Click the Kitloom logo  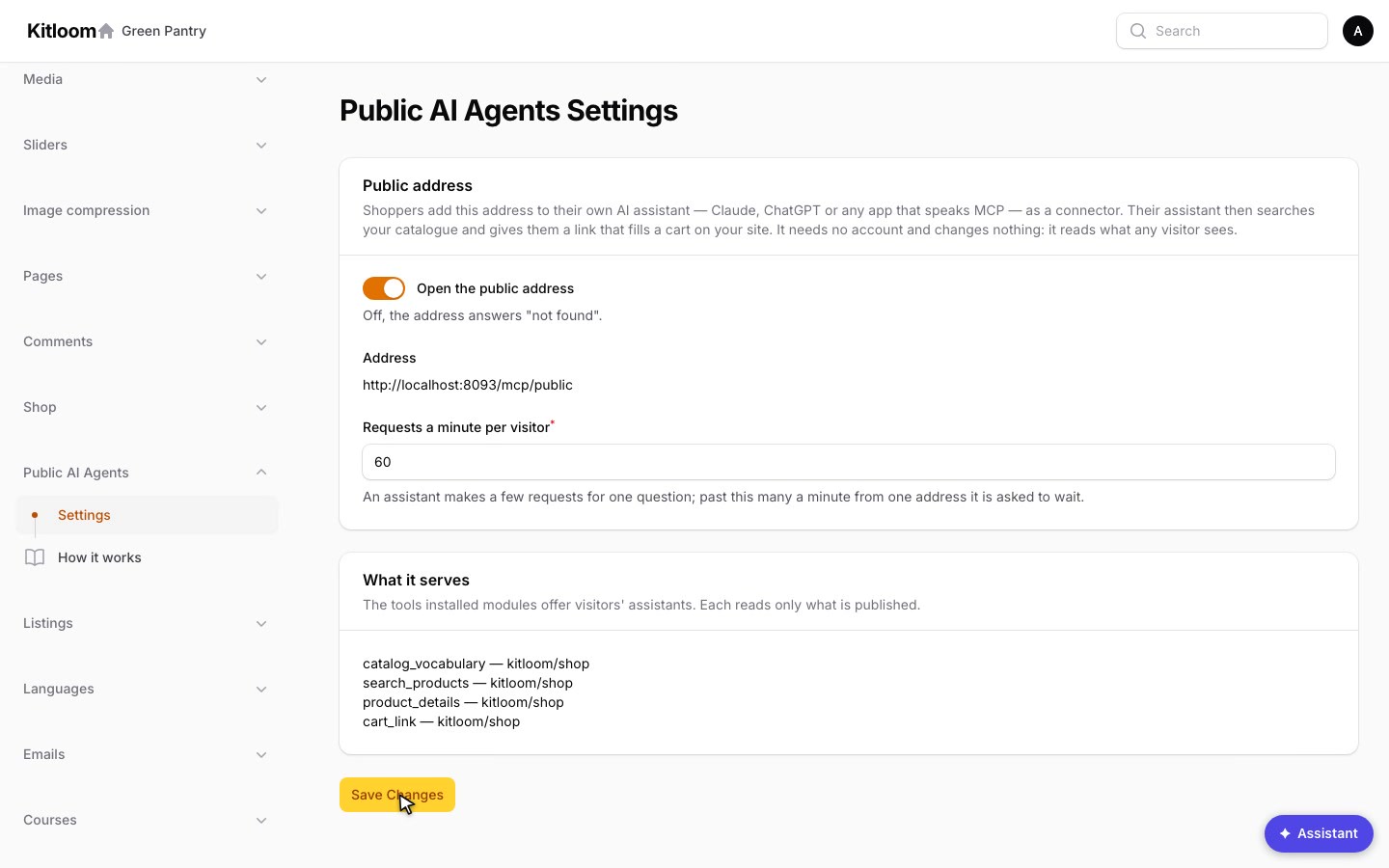click(x=62, y=31)
